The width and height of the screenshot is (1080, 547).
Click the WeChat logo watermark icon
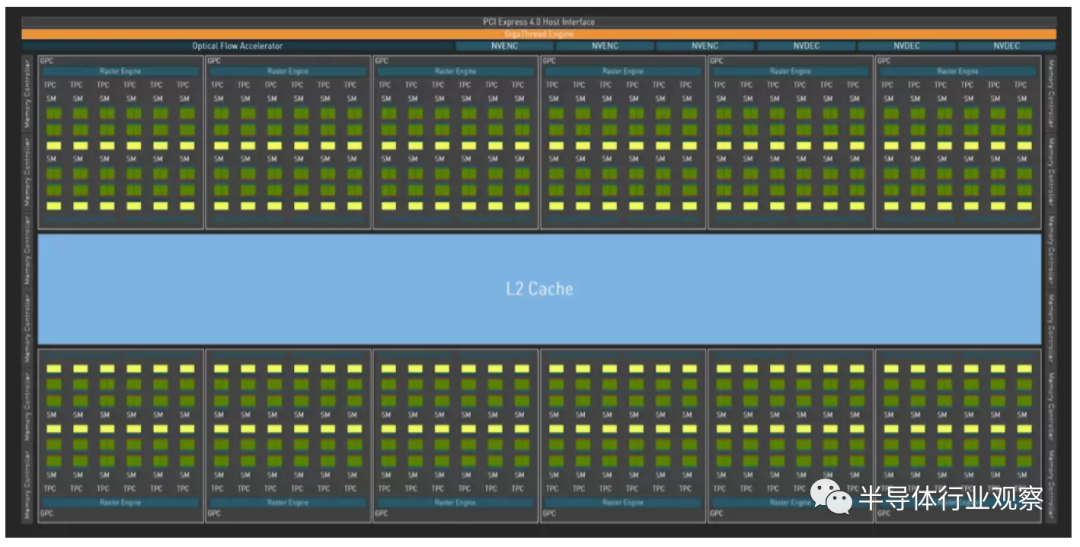[830, 497]
